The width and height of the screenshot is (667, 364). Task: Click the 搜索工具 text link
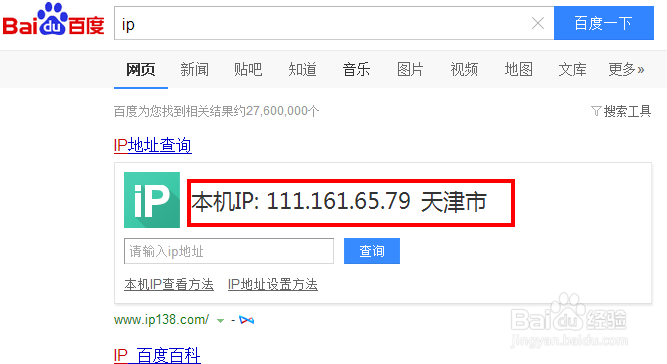pos(627,111)
